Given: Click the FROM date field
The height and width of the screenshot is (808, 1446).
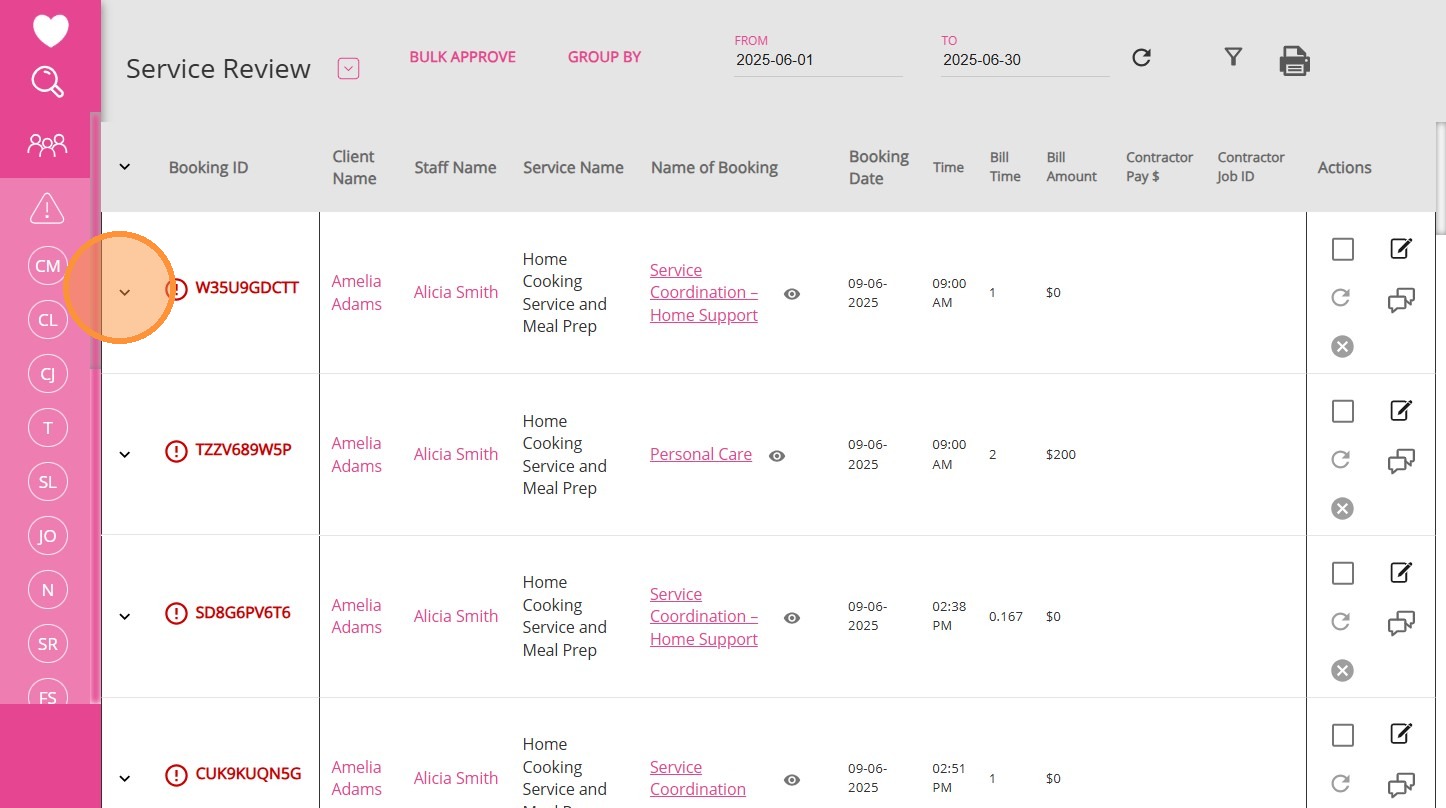Looking at the screenshot, I should point(817,60).
